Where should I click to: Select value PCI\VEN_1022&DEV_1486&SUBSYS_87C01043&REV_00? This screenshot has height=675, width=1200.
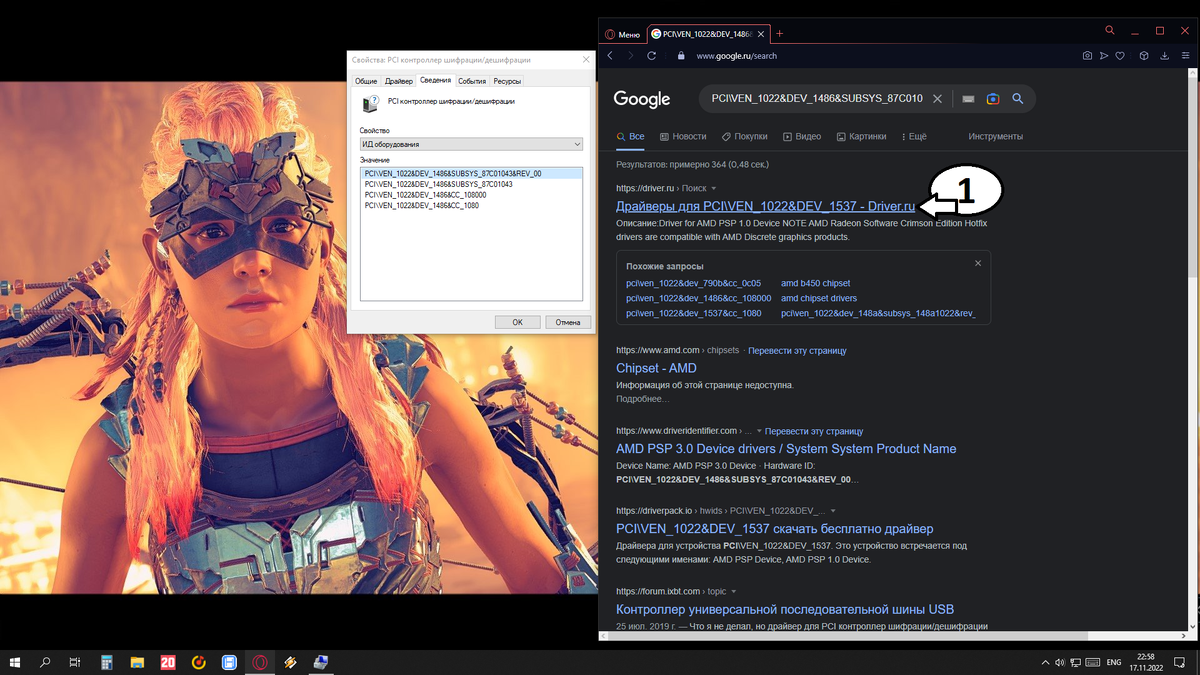click(471, 173)
